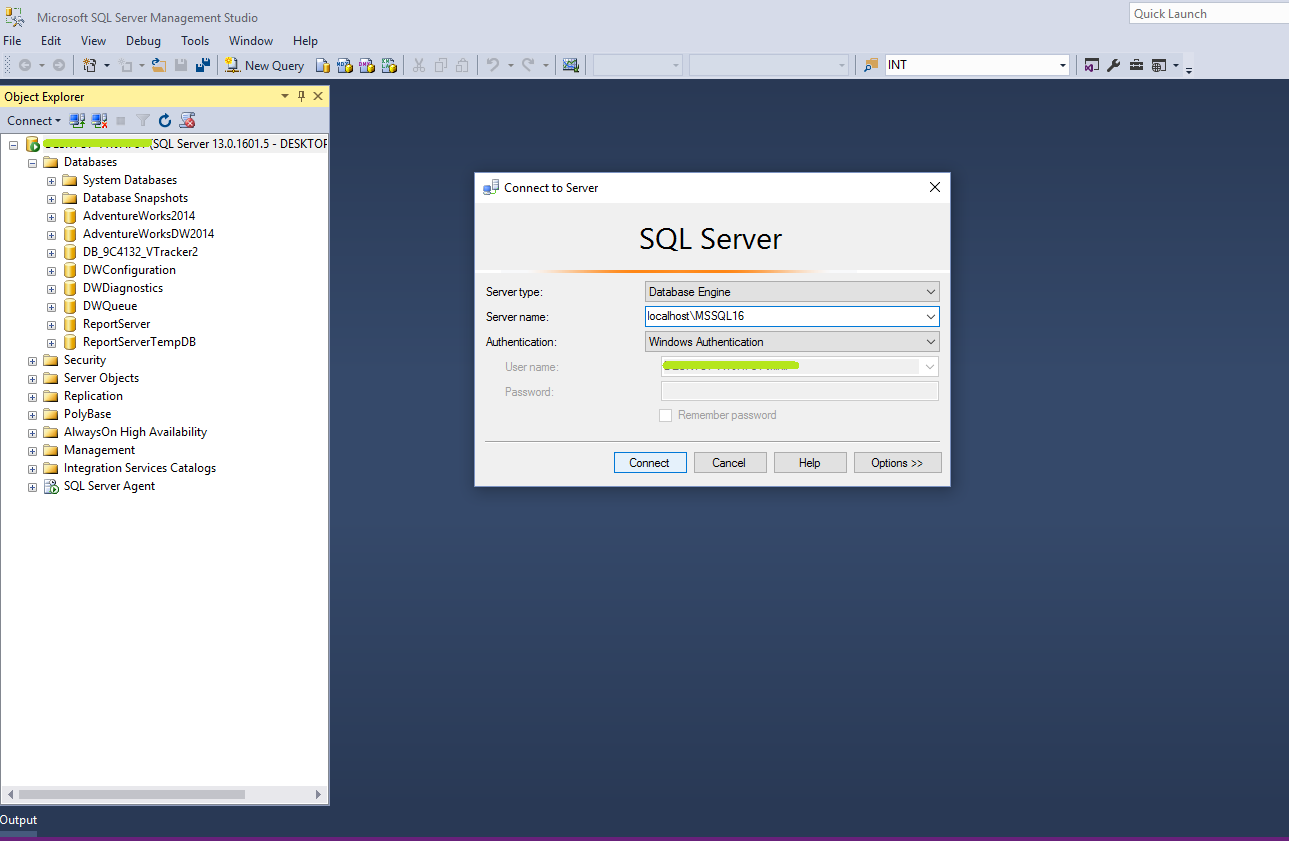The width and height of the screenshot is (1289, 841).
Task: Select the ReportServerTempDB database
Action: tap(139, 342)
